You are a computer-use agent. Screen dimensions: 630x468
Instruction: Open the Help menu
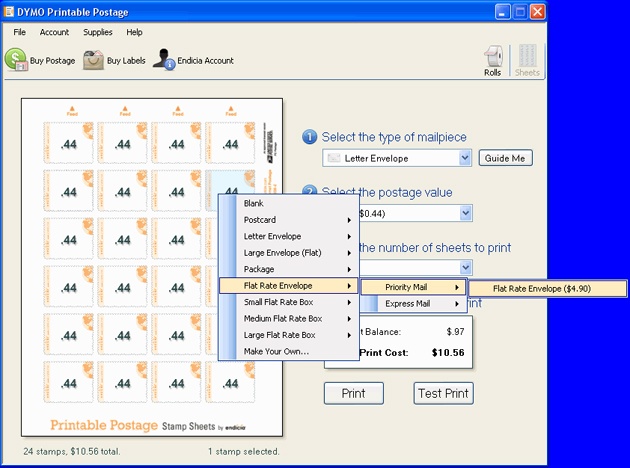(x=134, y=32)
